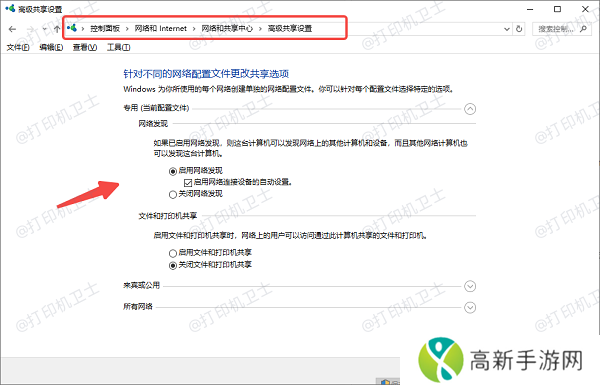Viewport: 600px width, 385px height.
Task: Click the magnifier search icon
Action: (x=583, y=29)
